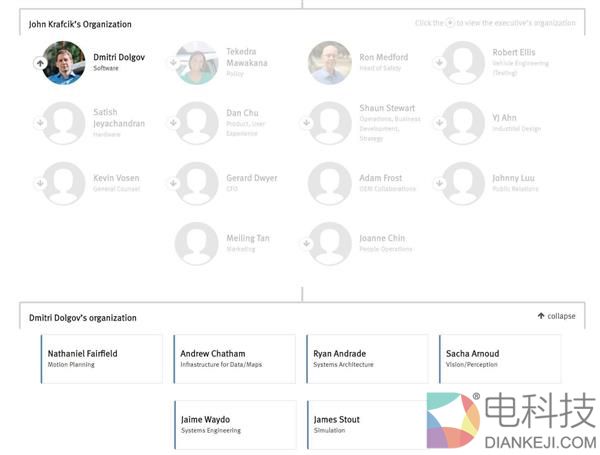Click the collapse link in Dmitri Dolgov's organization
This screenshot has width=600, height=455.
pyautogui.click(x=556, y=316)
